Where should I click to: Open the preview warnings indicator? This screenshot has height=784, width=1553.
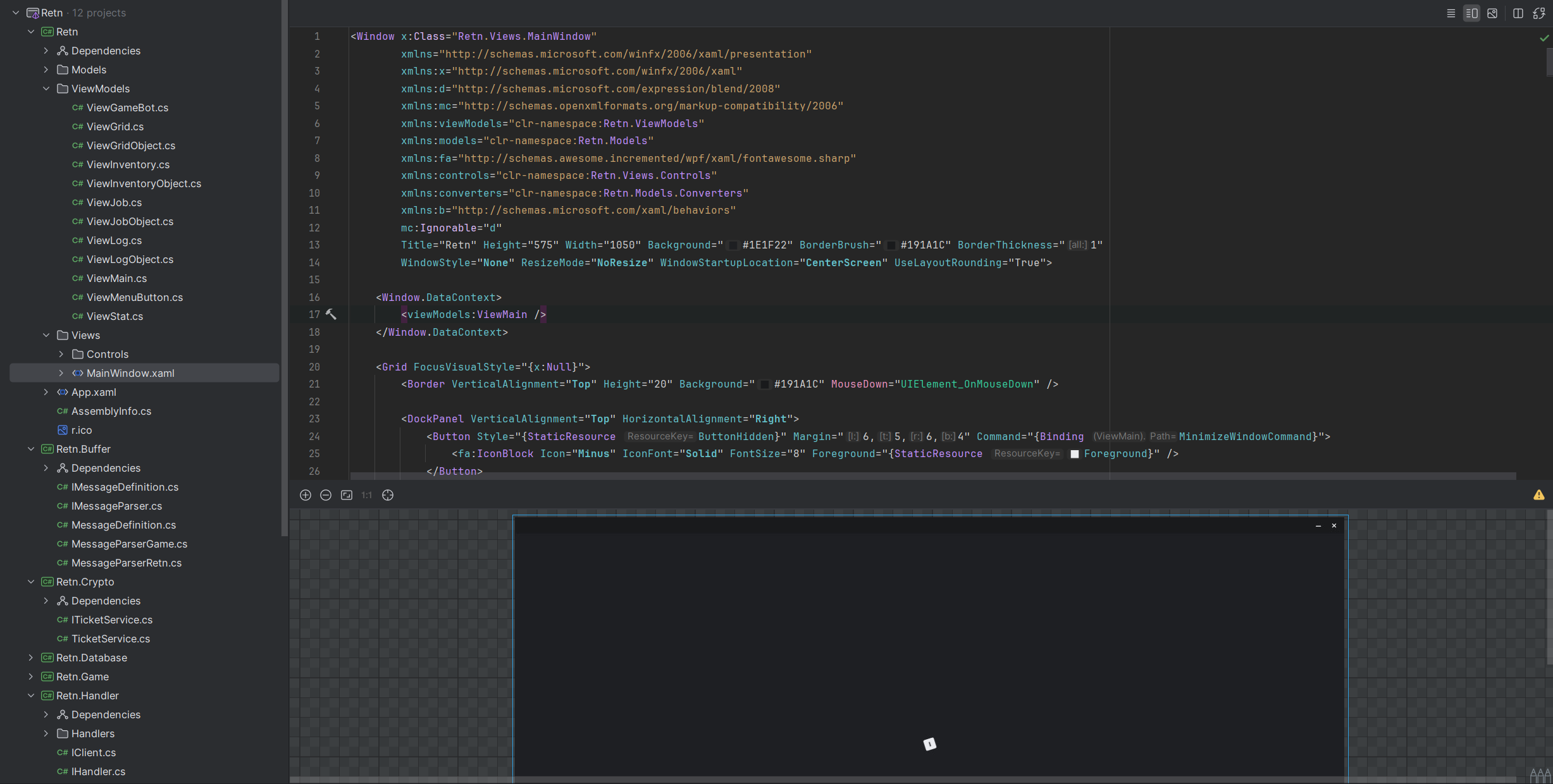[x=1539, y=496]
